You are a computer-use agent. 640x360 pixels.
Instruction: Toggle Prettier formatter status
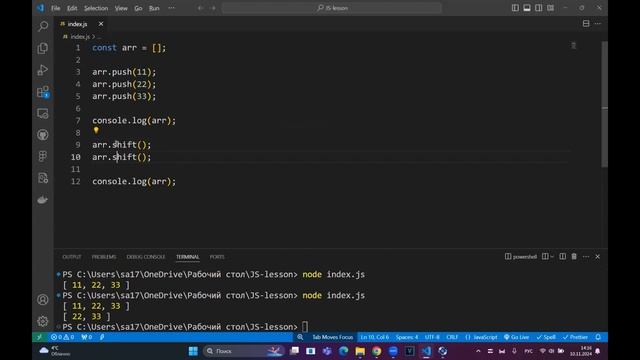coord(575,337)
